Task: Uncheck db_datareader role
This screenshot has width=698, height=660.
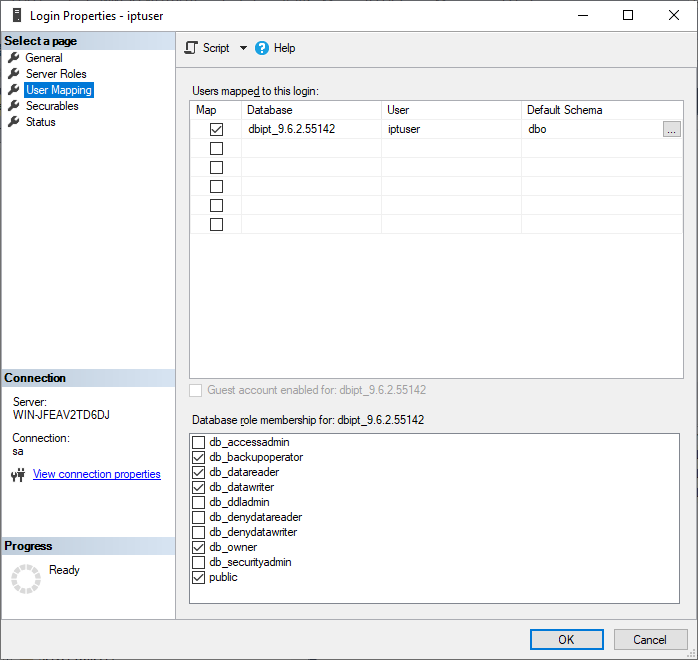Action: pos(199,472)
